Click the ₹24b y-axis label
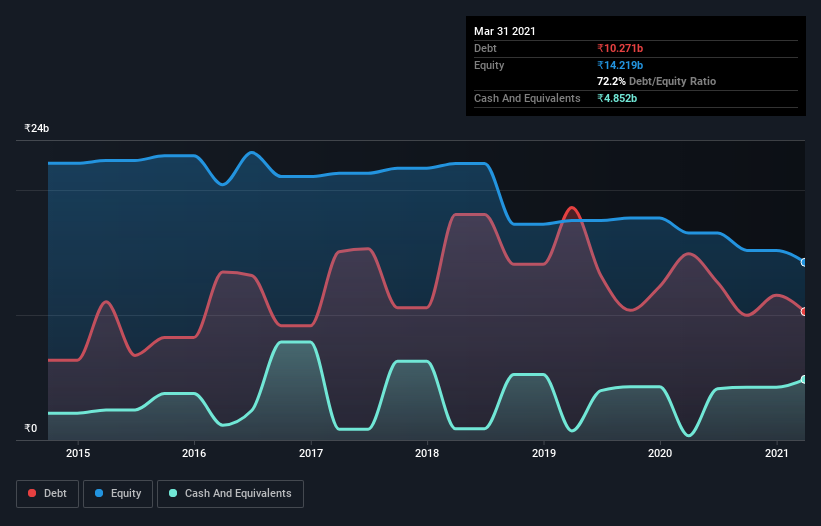 (37, 128)
